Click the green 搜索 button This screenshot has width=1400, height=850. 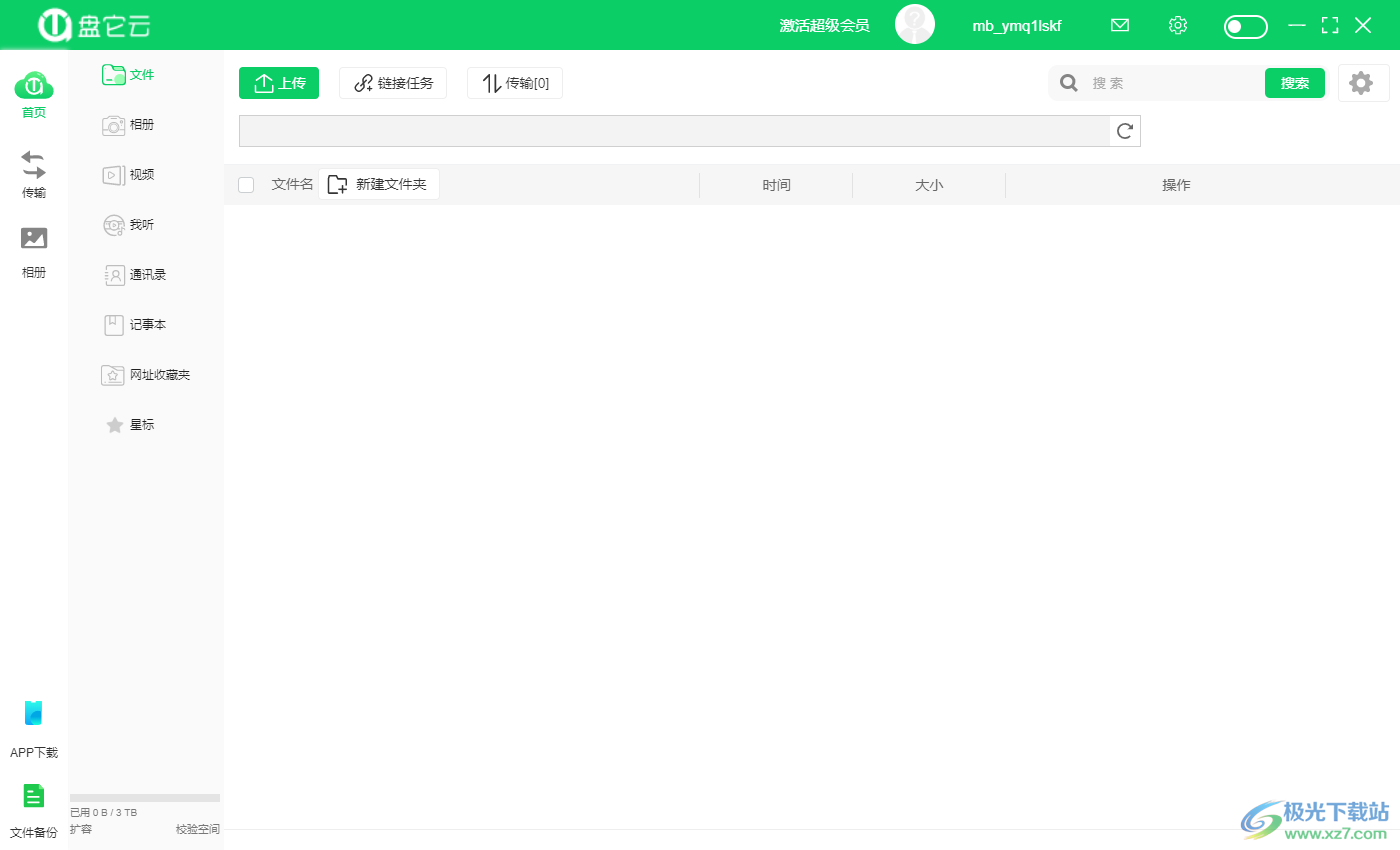click(1295, 83)
